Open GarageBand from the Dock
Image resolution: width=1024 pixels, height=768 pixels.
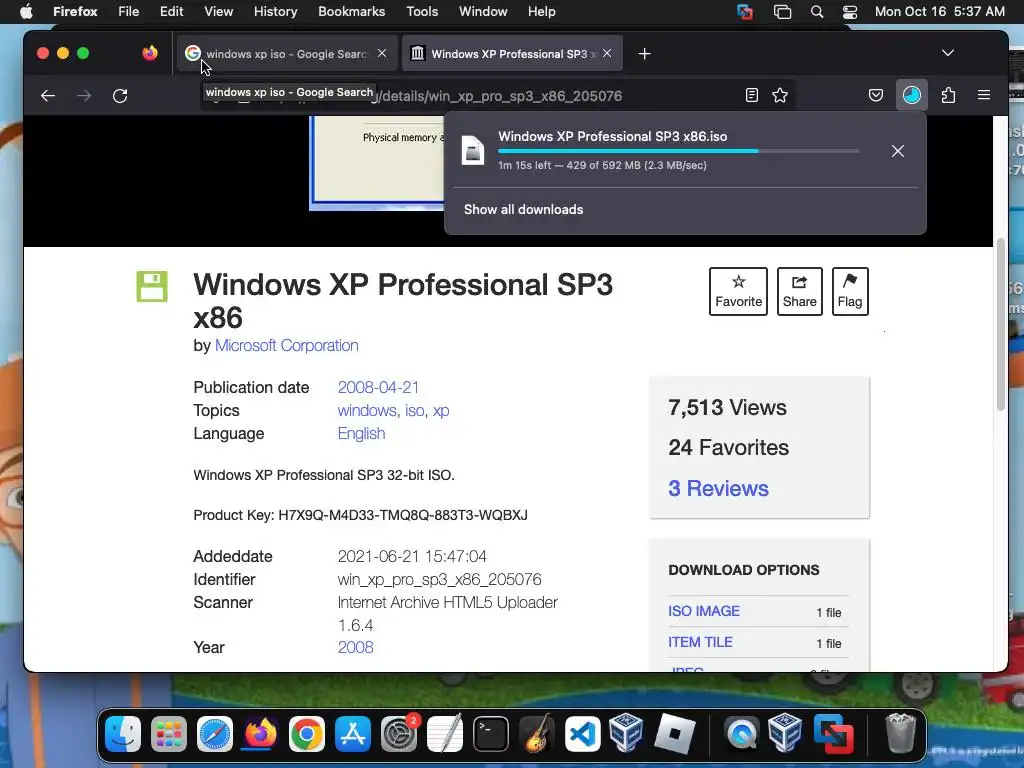(x=537, y=734)
